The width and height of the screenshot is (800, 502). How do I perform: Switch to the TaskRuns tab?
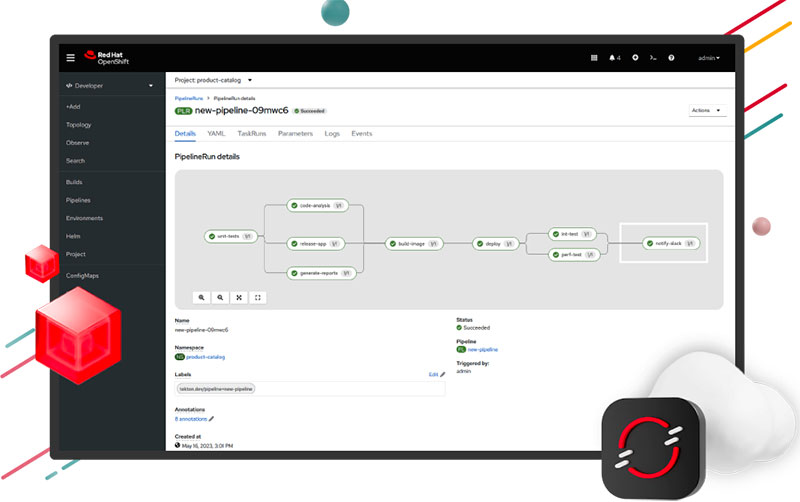252,134
